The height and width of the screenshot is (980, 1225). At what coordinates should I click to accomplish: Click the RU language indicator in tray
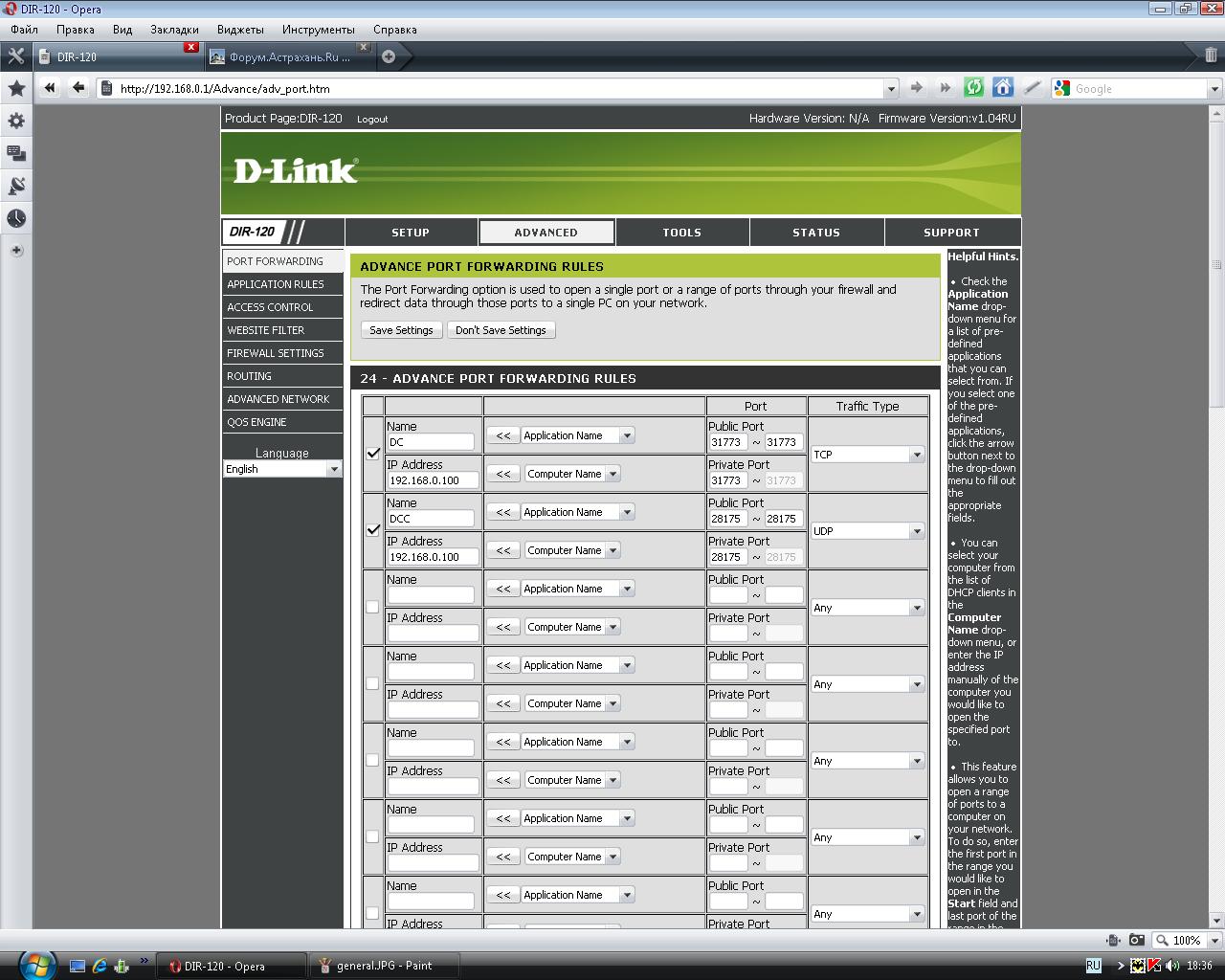click(1093, 966)
